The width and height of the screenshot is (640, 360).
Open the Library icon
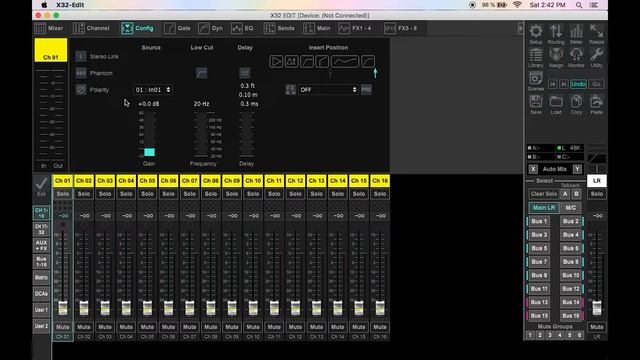coord(536,55)
